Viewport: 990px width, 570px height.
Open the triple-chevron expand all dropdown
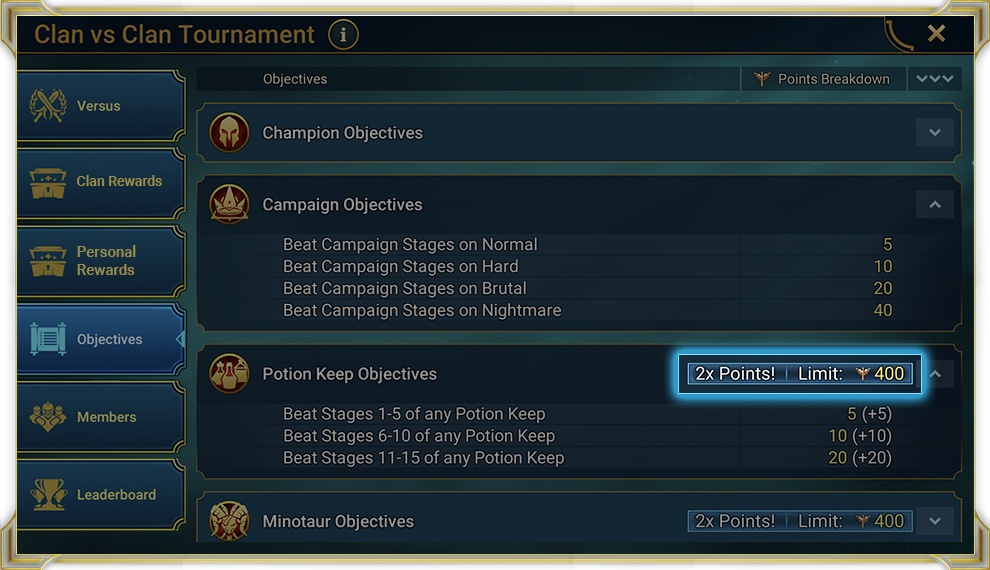934,79
